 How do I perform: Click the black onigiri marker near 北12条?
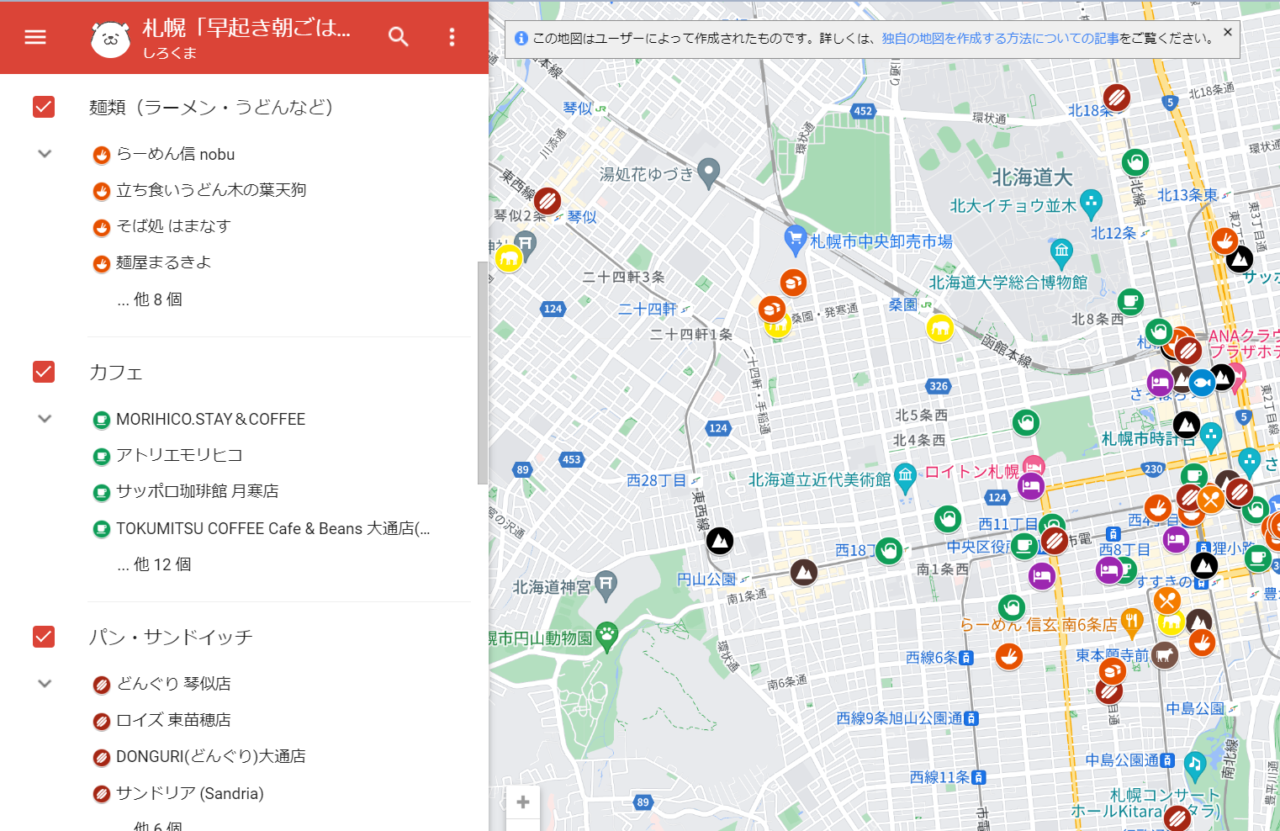[1240, 259]
